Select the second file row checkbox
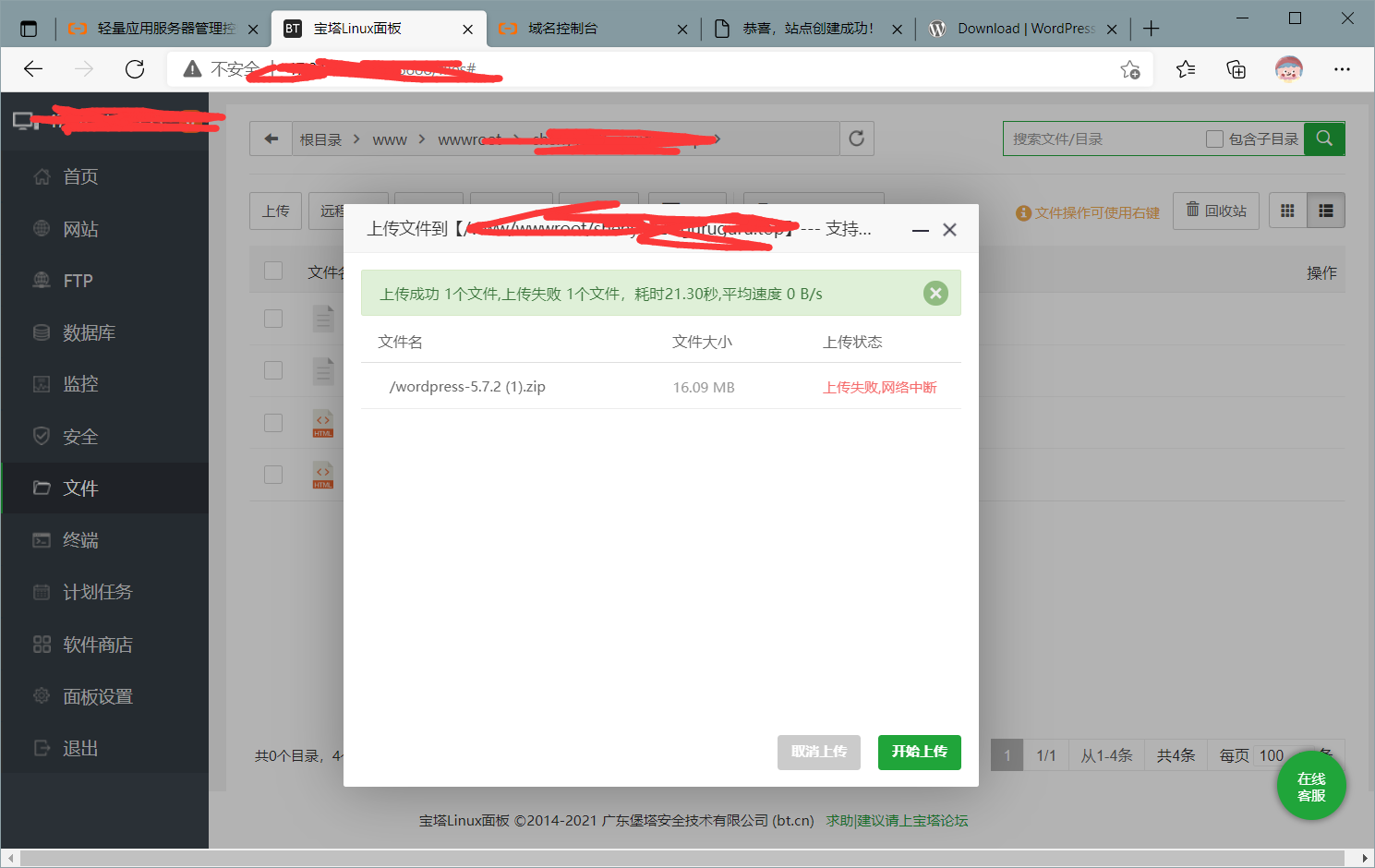Viewport: 1375px width, 868px height. click(273, 370)
